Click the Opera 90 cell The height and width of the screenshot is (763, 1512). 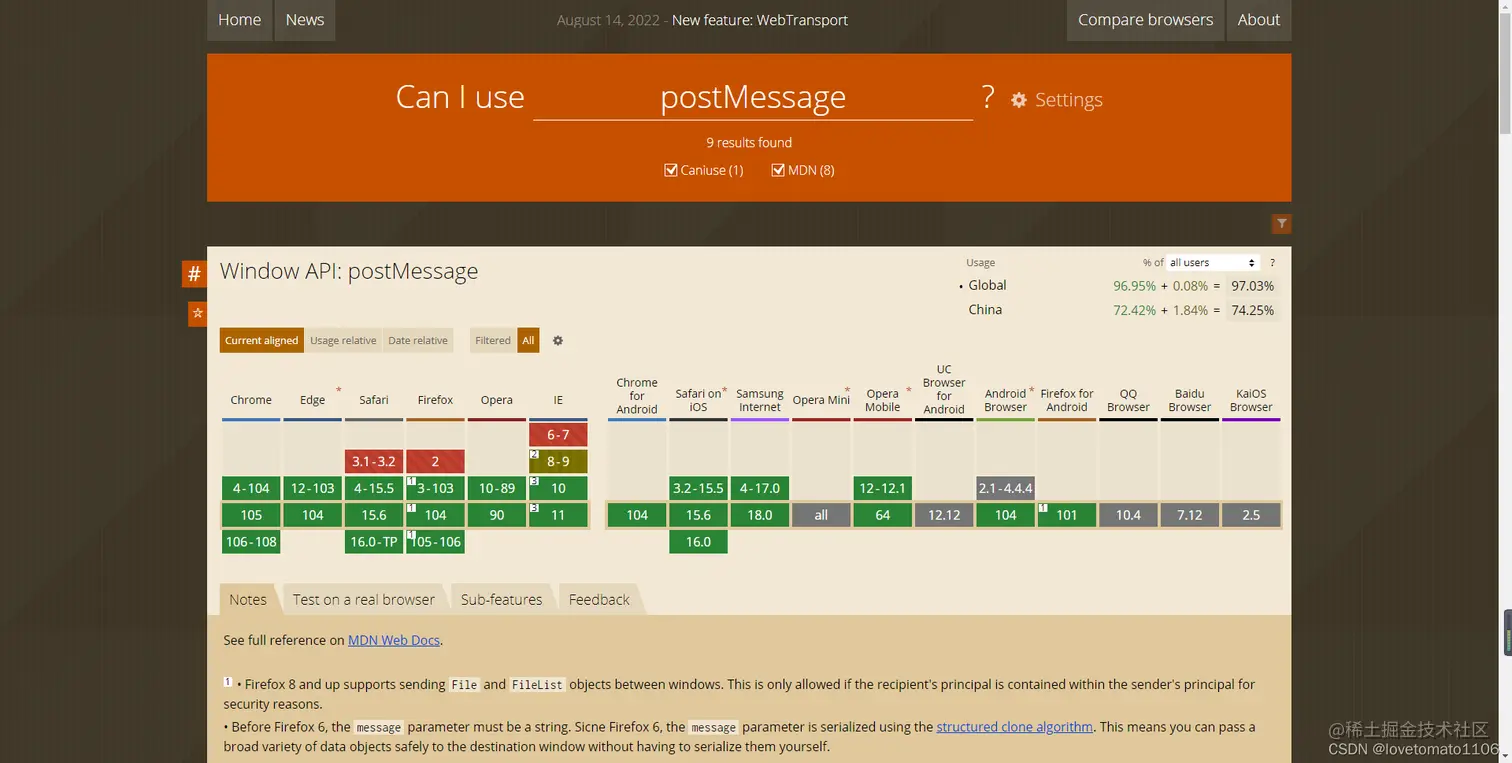click(497, 515)
